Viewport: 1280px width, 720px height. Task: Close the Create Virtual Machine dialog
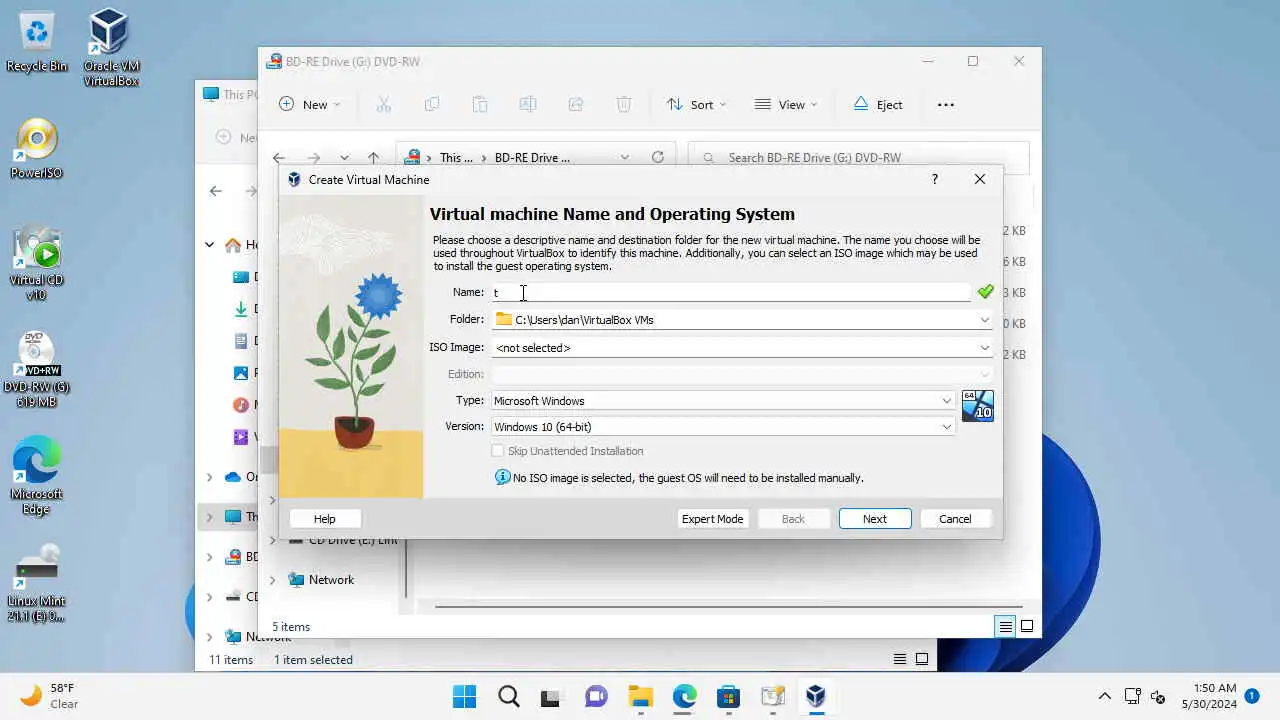coord(980,179)
